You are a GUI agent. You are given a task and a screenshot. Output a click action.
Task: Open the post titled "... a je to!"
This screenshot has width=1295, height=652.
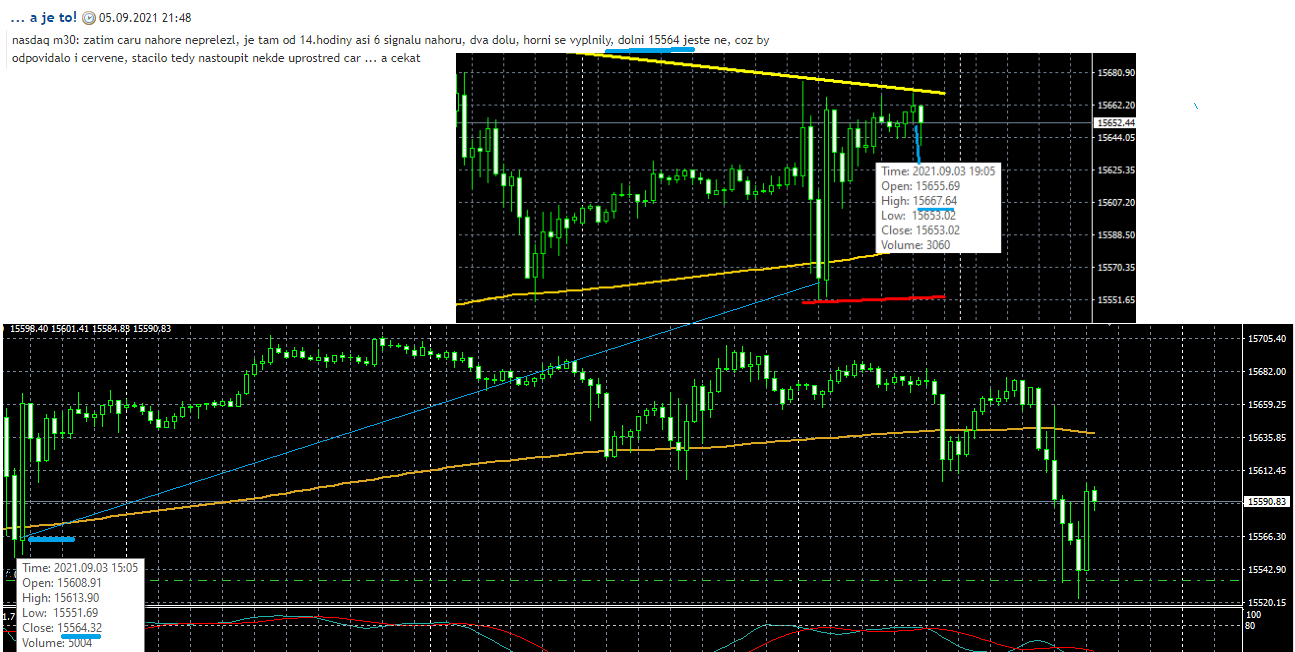(44, 18)
